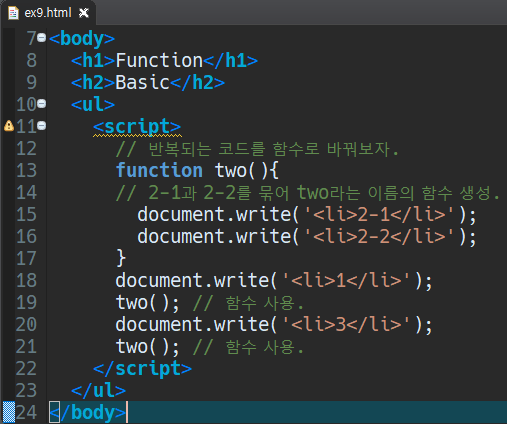Collapse the body tag fold on line 7
The image size is (507, 424).
(42, 37)
